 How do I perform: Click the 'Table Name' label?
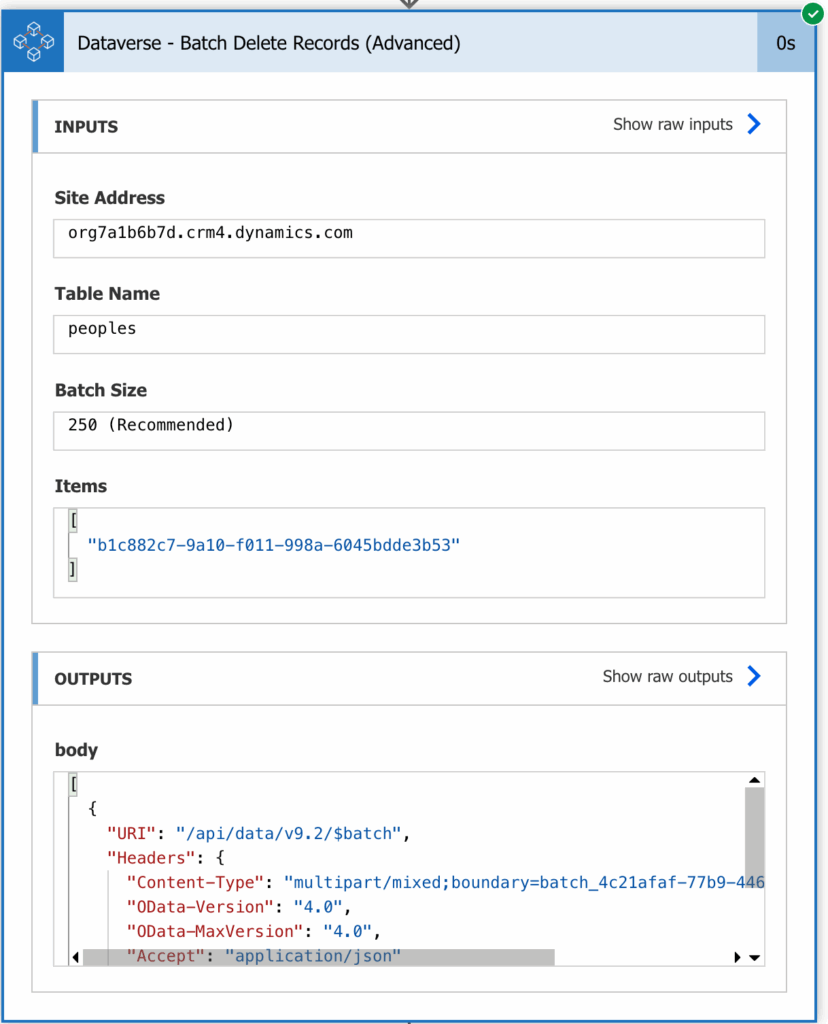tap(107, 293)
